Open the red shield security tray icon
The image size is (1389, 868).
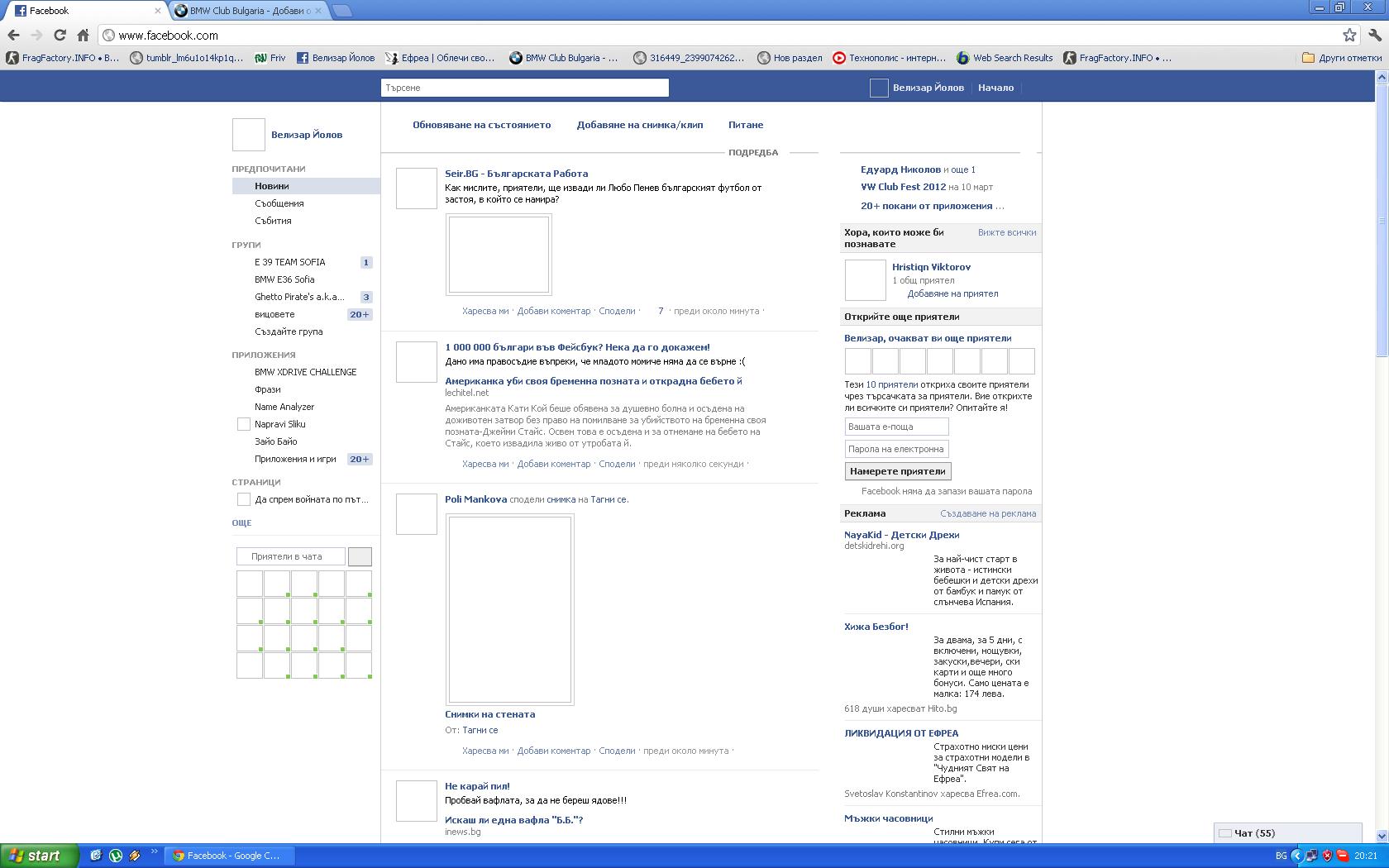coord(1327,856)
